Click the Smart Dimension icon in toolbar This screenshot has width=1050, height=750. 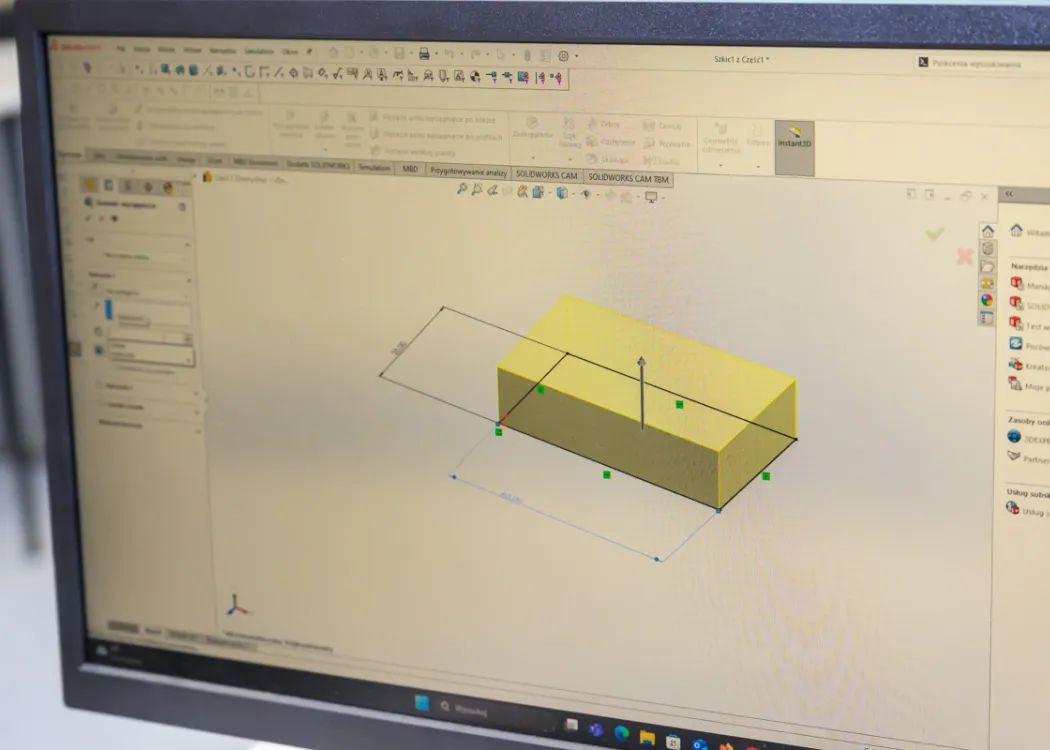click(x=322, y=72)
